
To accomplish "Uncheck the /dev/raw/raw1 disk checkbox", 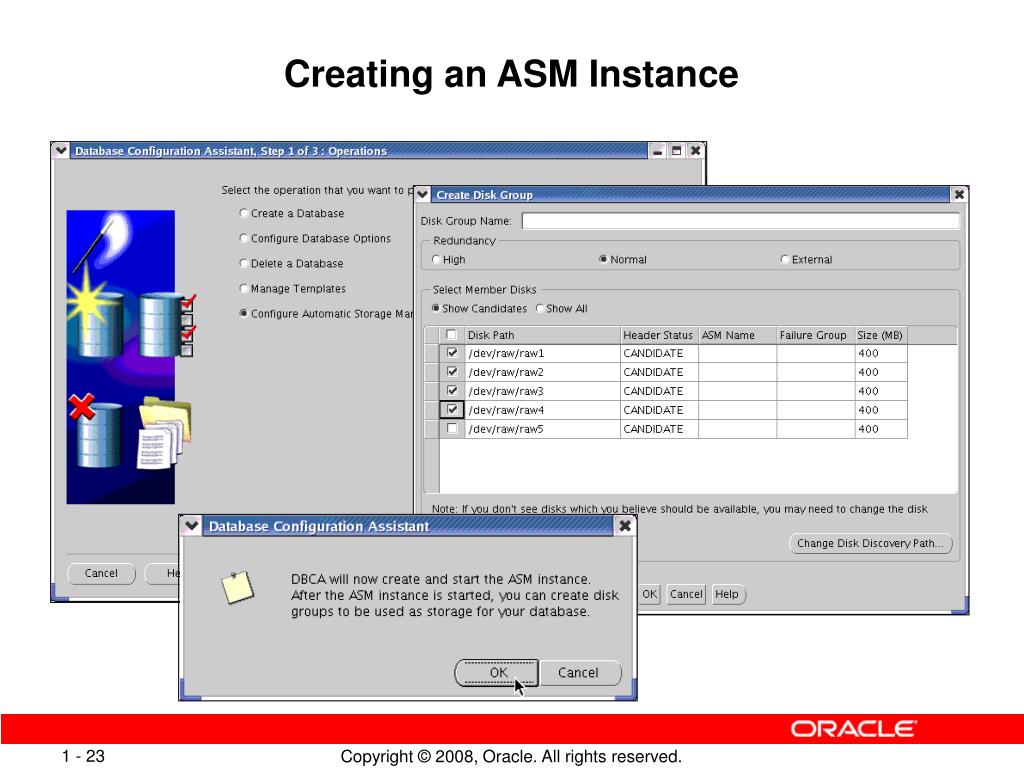I will point(452,353).
